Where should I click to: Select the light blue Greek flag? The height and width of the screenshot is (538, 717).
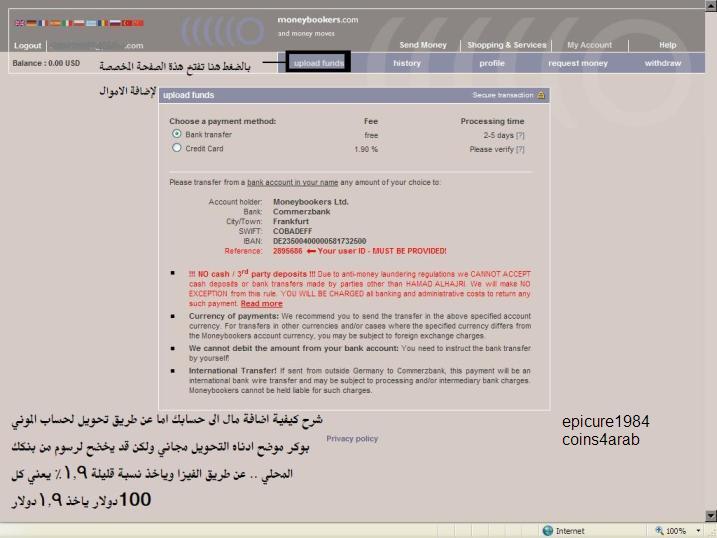point(91,23)
